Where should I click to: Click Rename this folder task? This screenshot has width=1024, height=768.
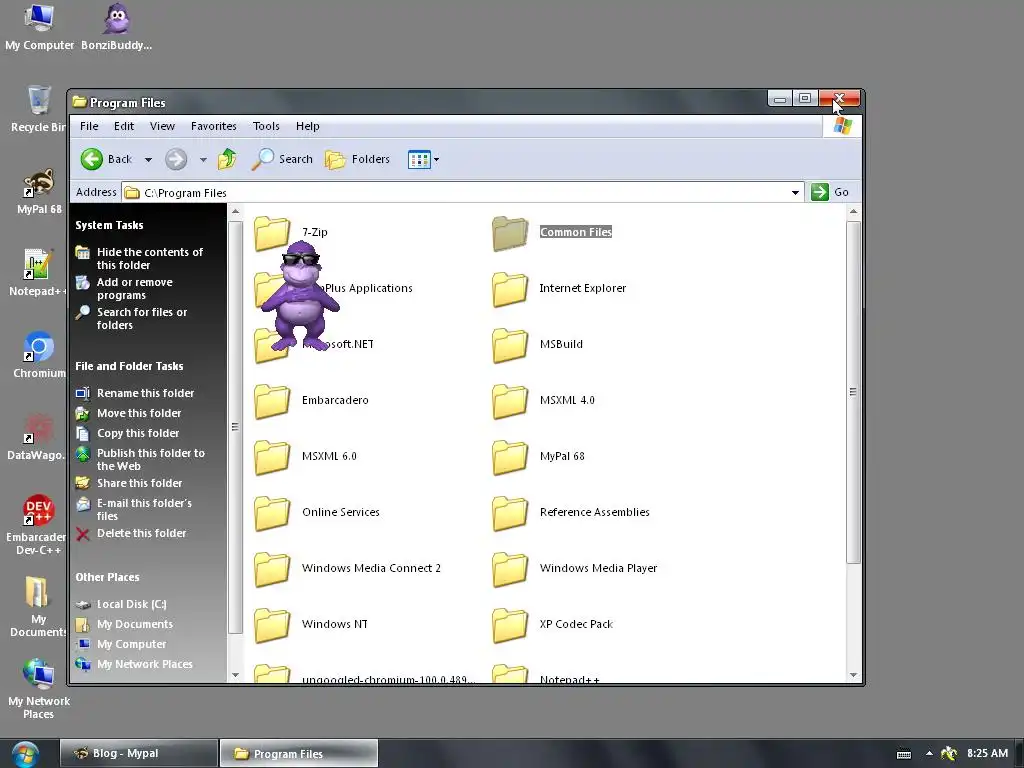pyautogui.click(x=145, y=393)
